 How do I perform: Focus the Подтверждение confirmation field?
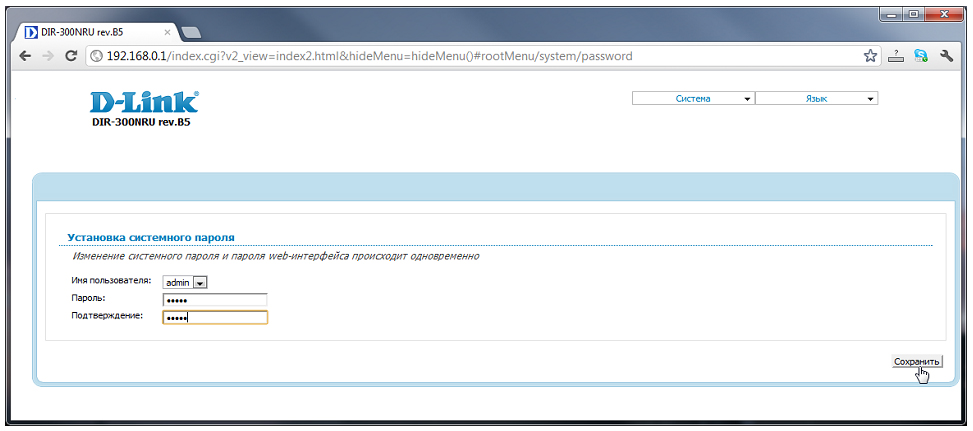[215, 318]
